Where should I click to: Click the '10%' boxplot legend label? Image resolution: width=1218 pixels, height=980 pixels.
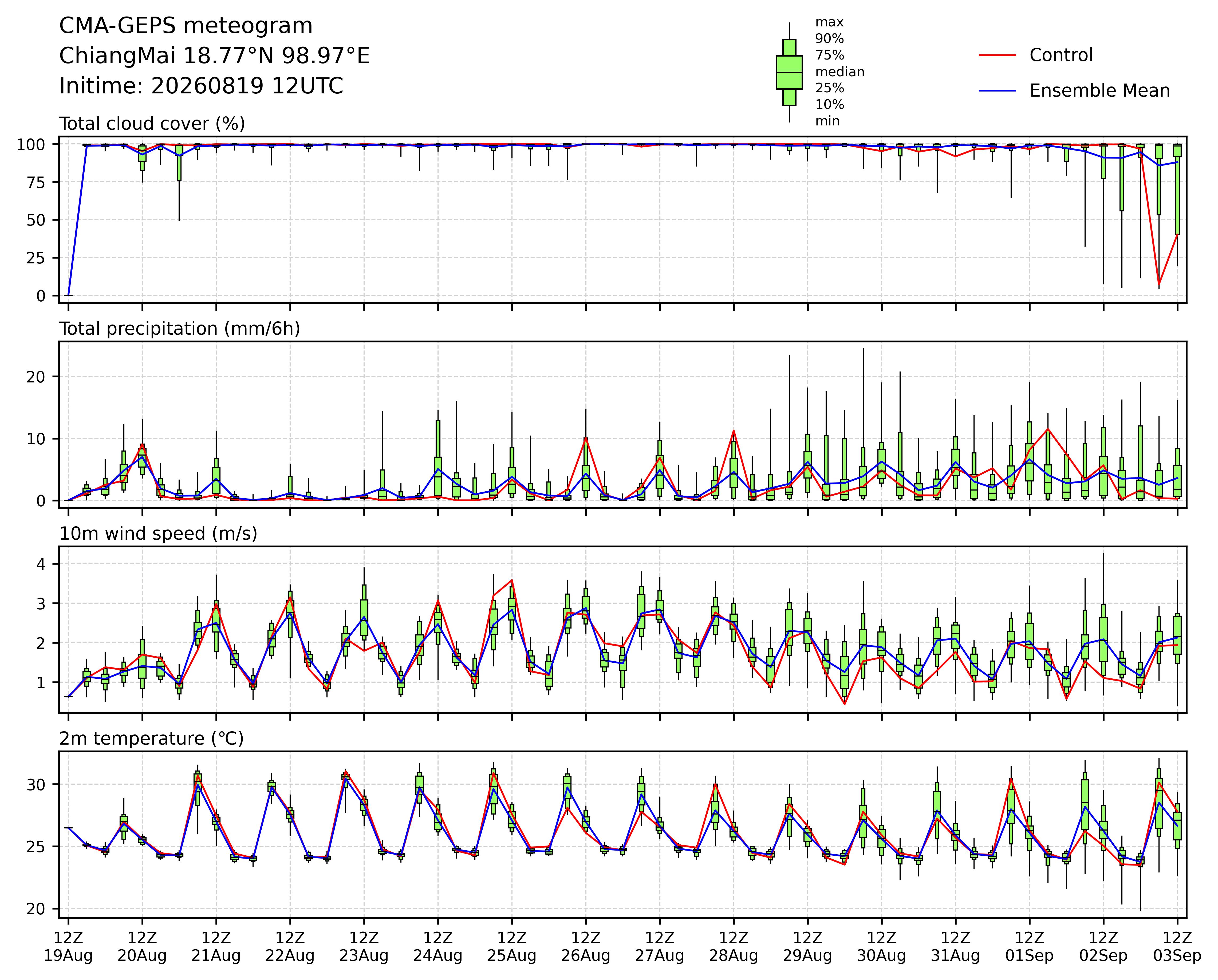click(829, 105)
